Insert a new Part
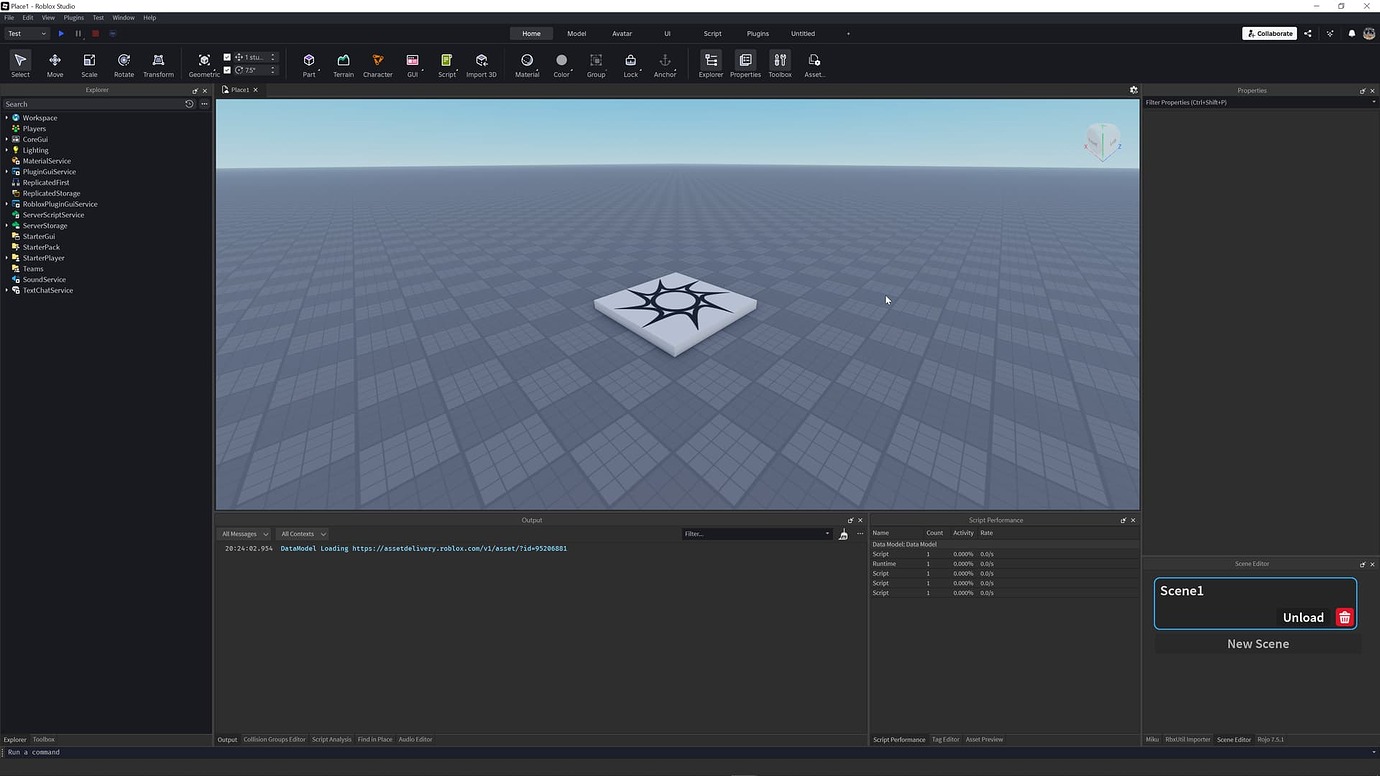Viewport: 1380px width, 776px height. [x=308, y=64]
